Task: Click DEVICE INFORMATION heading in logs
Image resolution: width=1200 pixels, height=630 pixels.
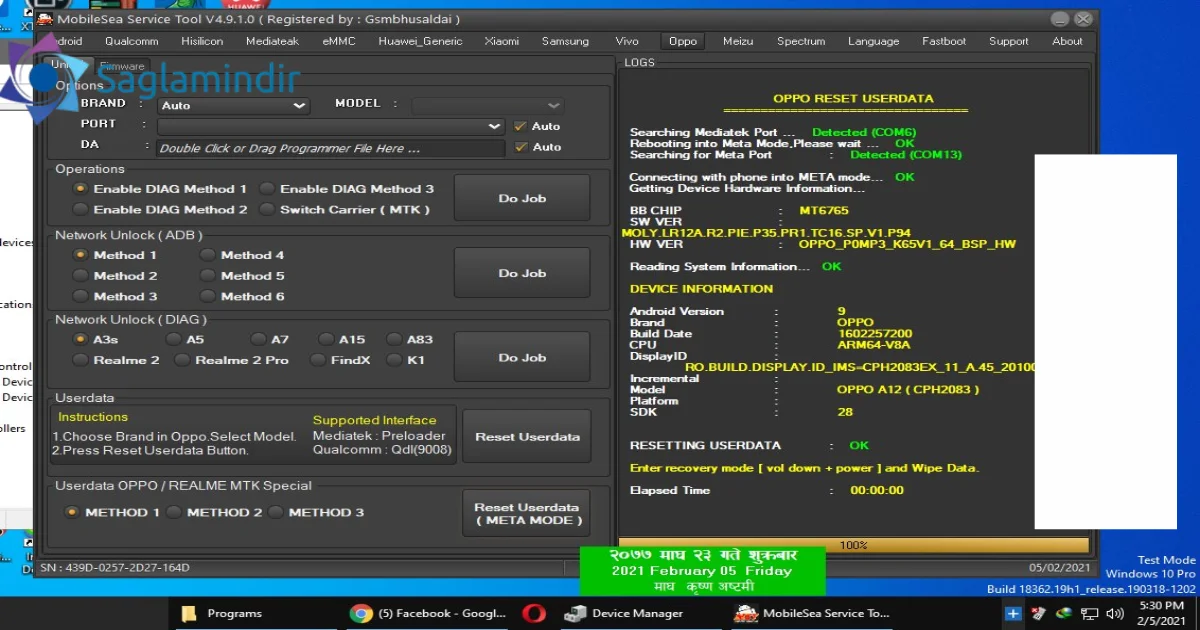Action: point(701,289)
